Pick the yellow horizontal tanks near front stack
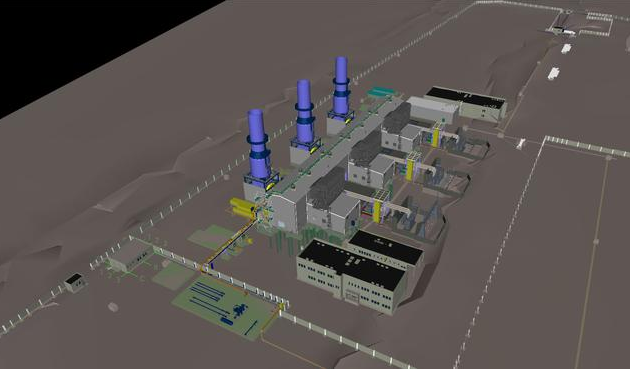The image size is (630, 370). [x=242, y=207]
